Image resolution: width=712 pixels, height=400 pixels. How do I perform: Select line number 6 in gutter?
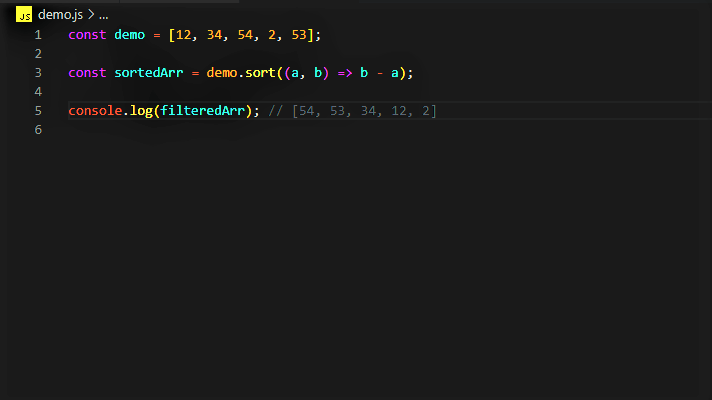(38, 130)
